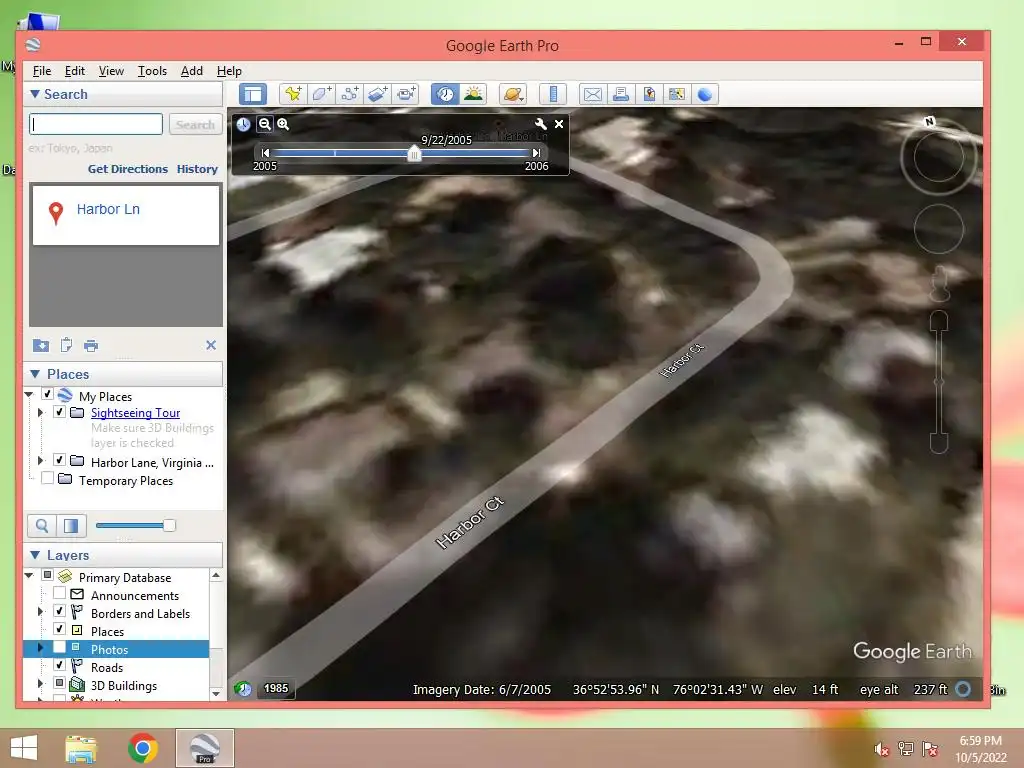Add a polygon from the toolbar
1024x768 pixels.
coord(321,94)
